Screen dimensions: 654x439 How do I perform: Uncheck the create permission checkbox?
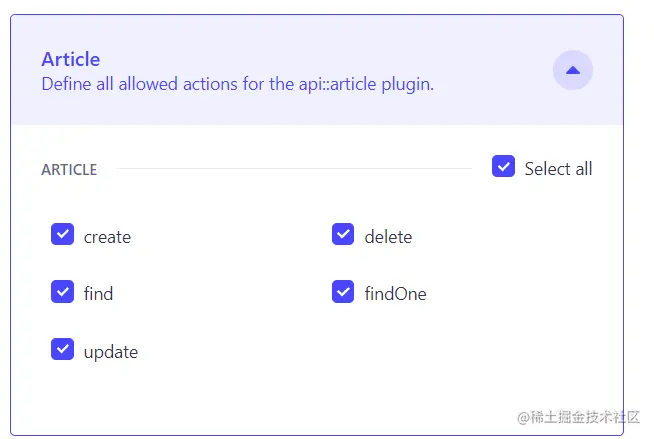63,235
